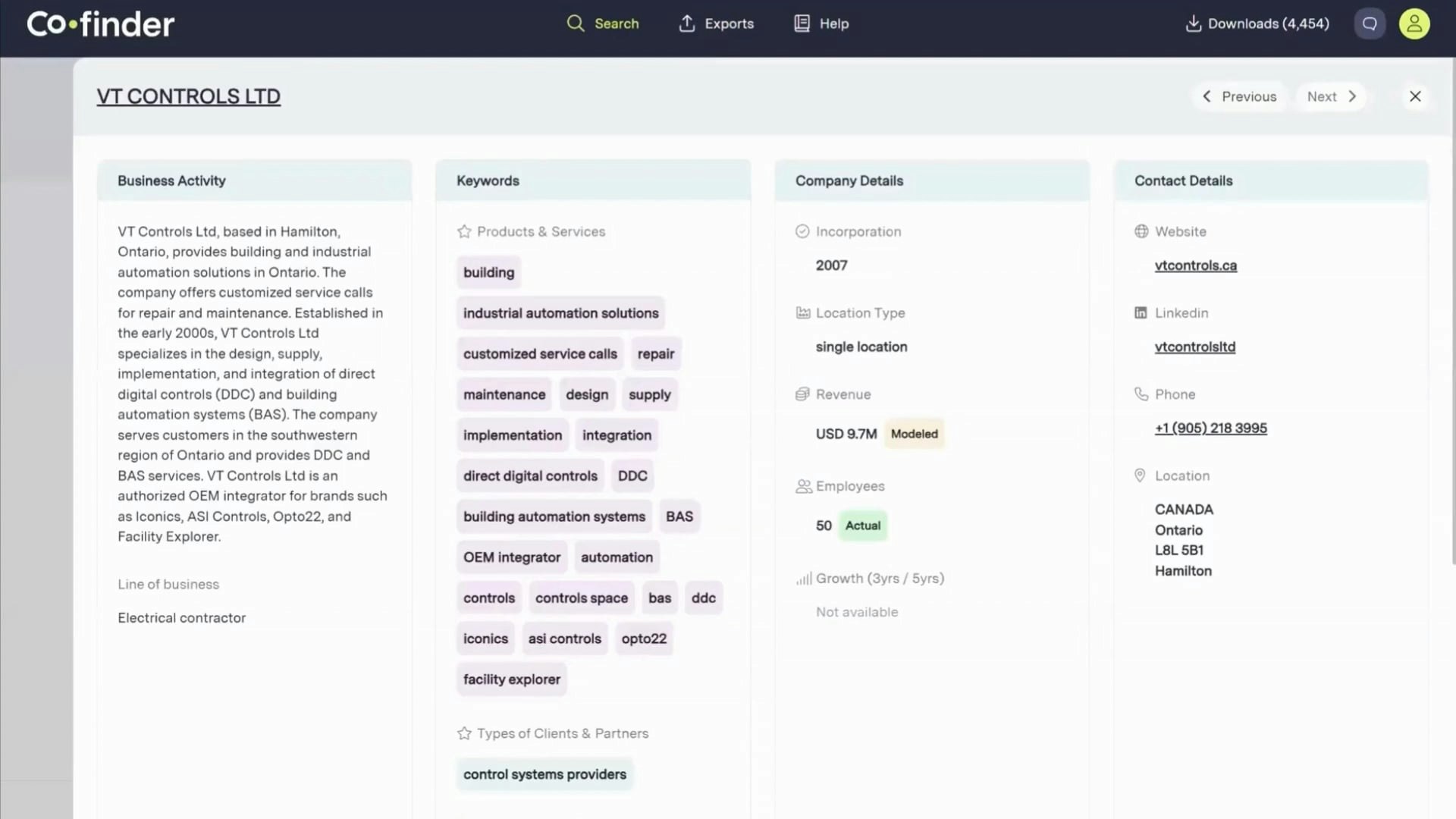Image resolution: width=1456 pixels, height=819 pixels.
Task: Click the 'control systems providers' tag
Action: (544, 774)
